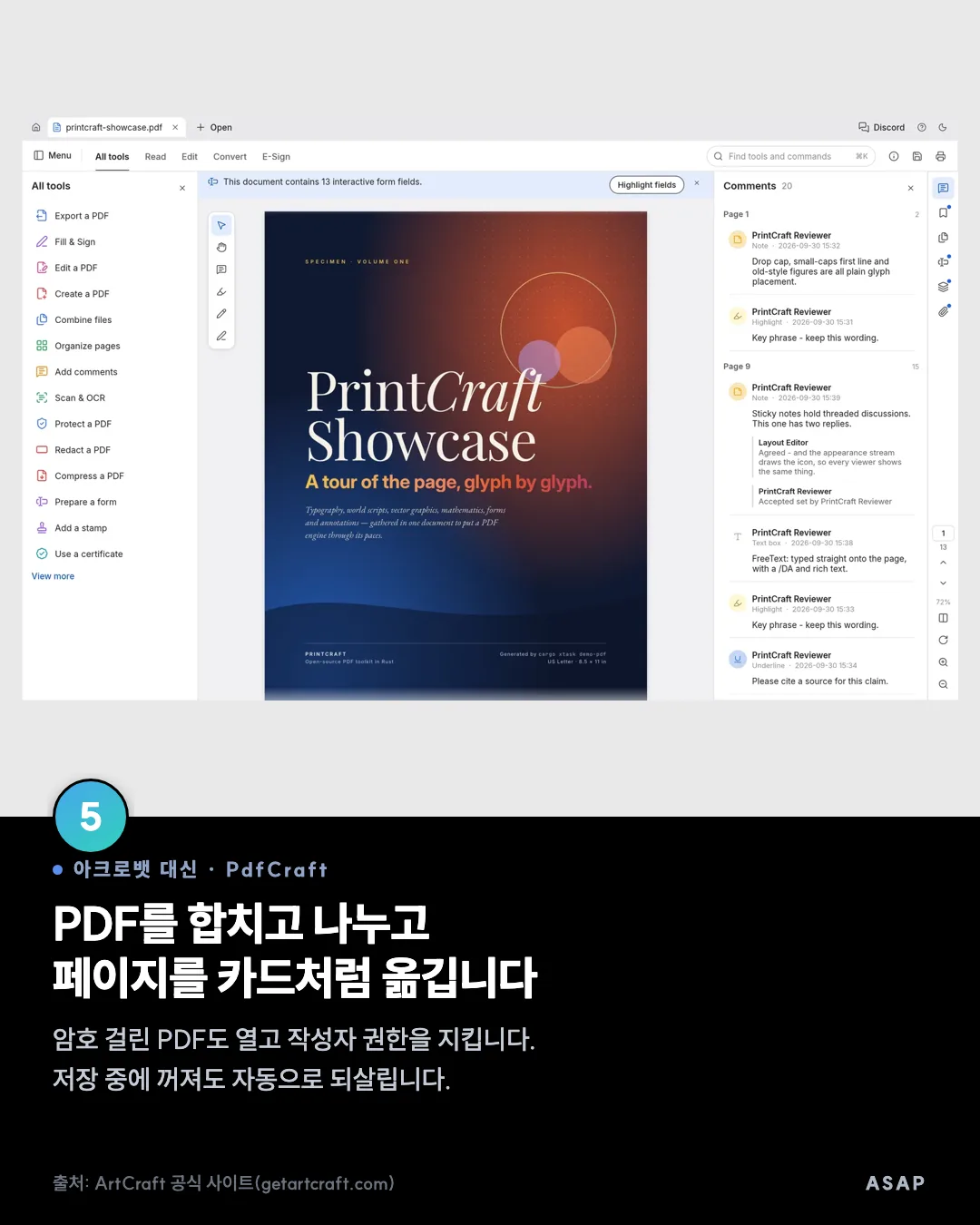Select the signature pen tool

click(x=221, y=336)
